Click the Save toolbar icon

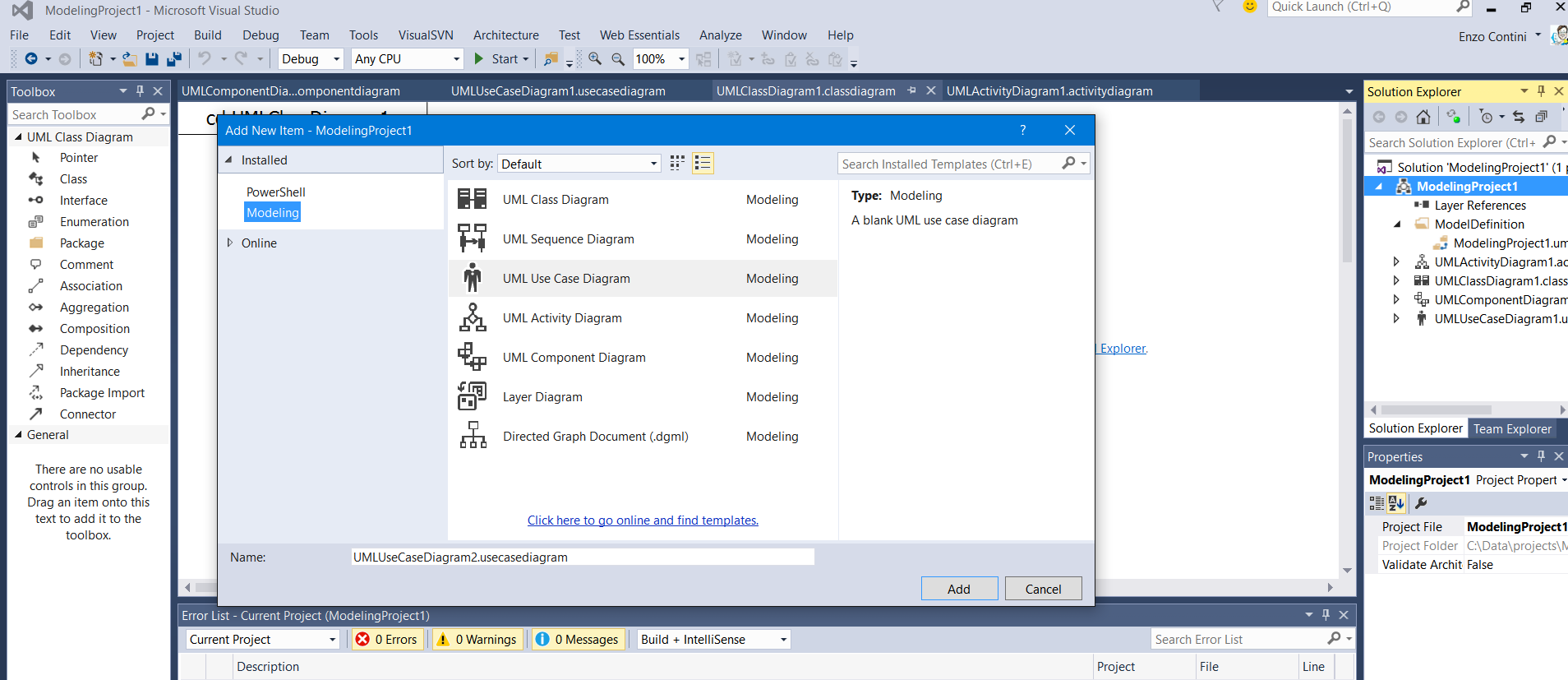coord(152,59)
